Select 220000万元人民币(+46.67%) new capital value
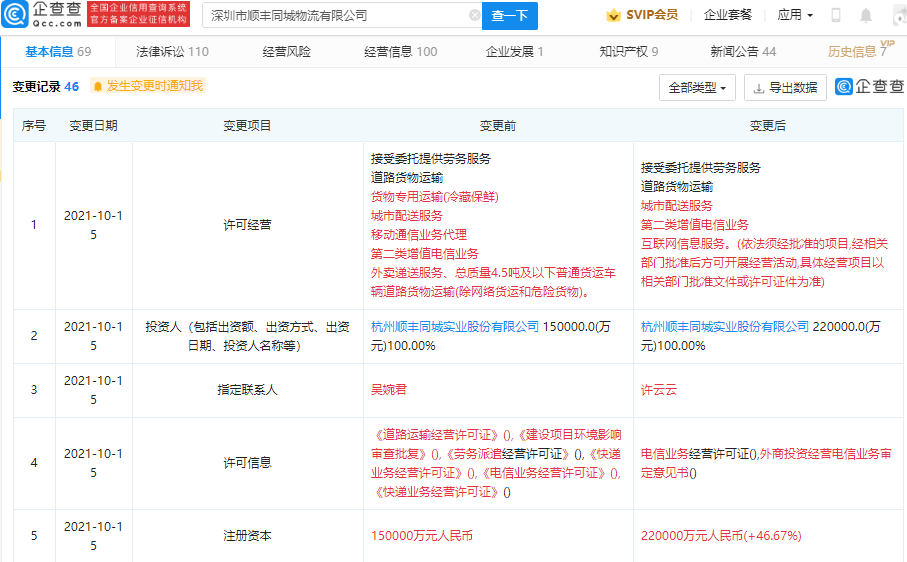The height and width of the screenshot is (562, 907). [x=721, y=536]
